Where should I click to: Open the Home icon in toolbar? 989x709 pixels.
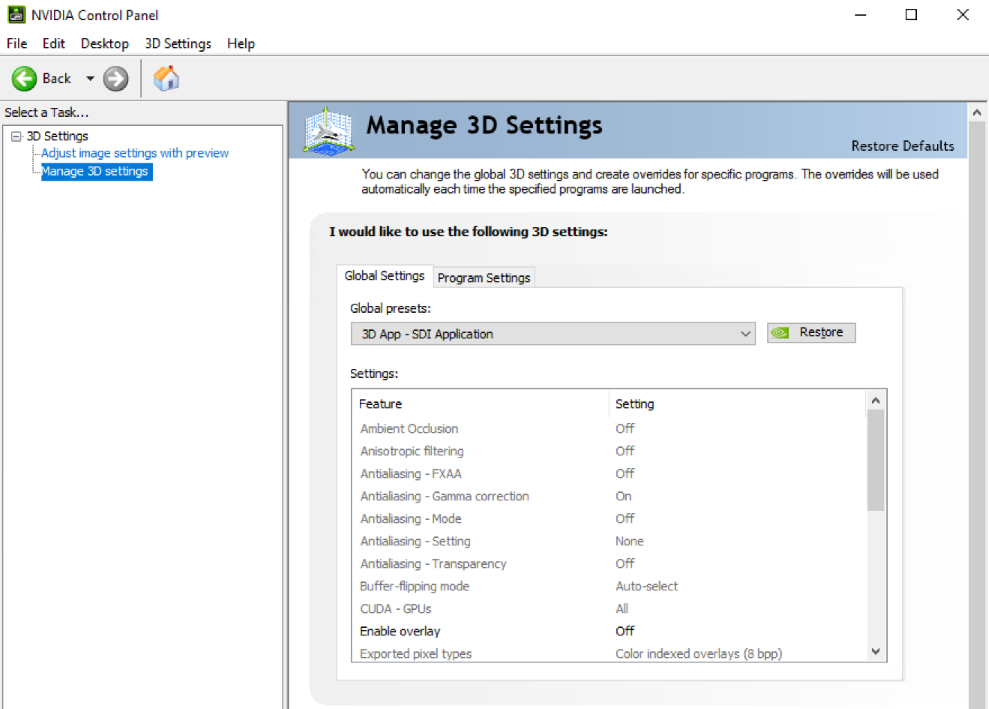pos(167,78)
